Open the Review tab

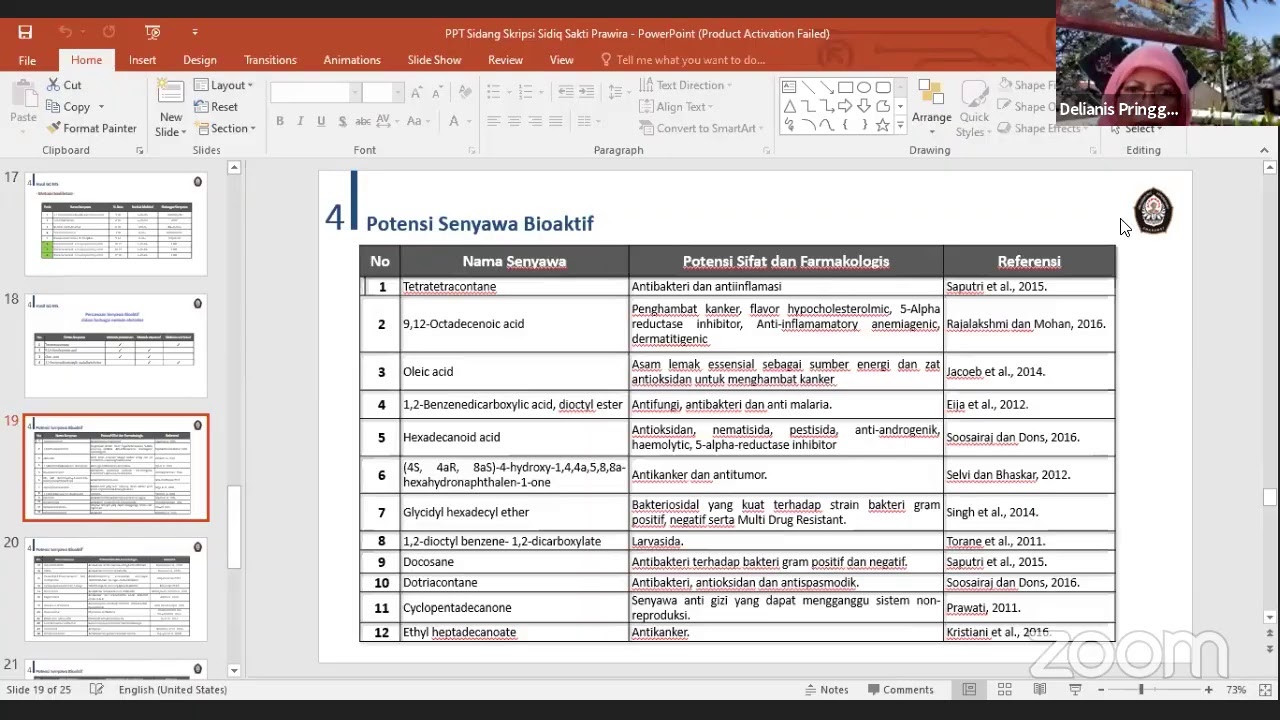[505, 60]
